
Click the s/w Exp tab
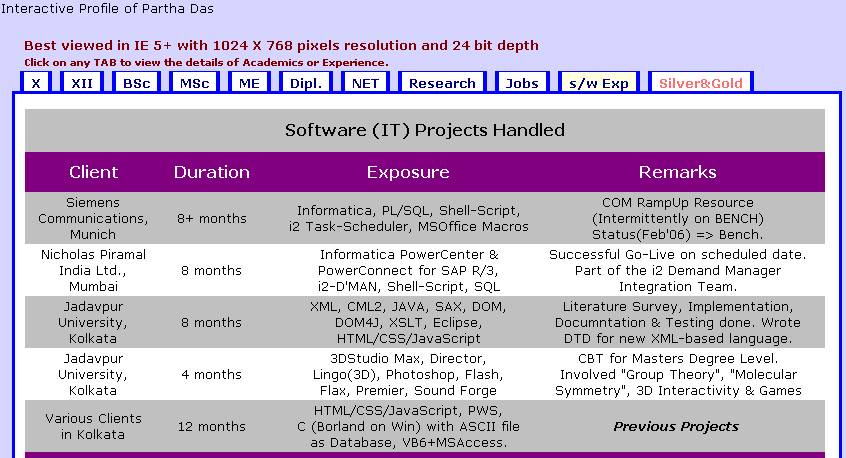click(599, 83)
